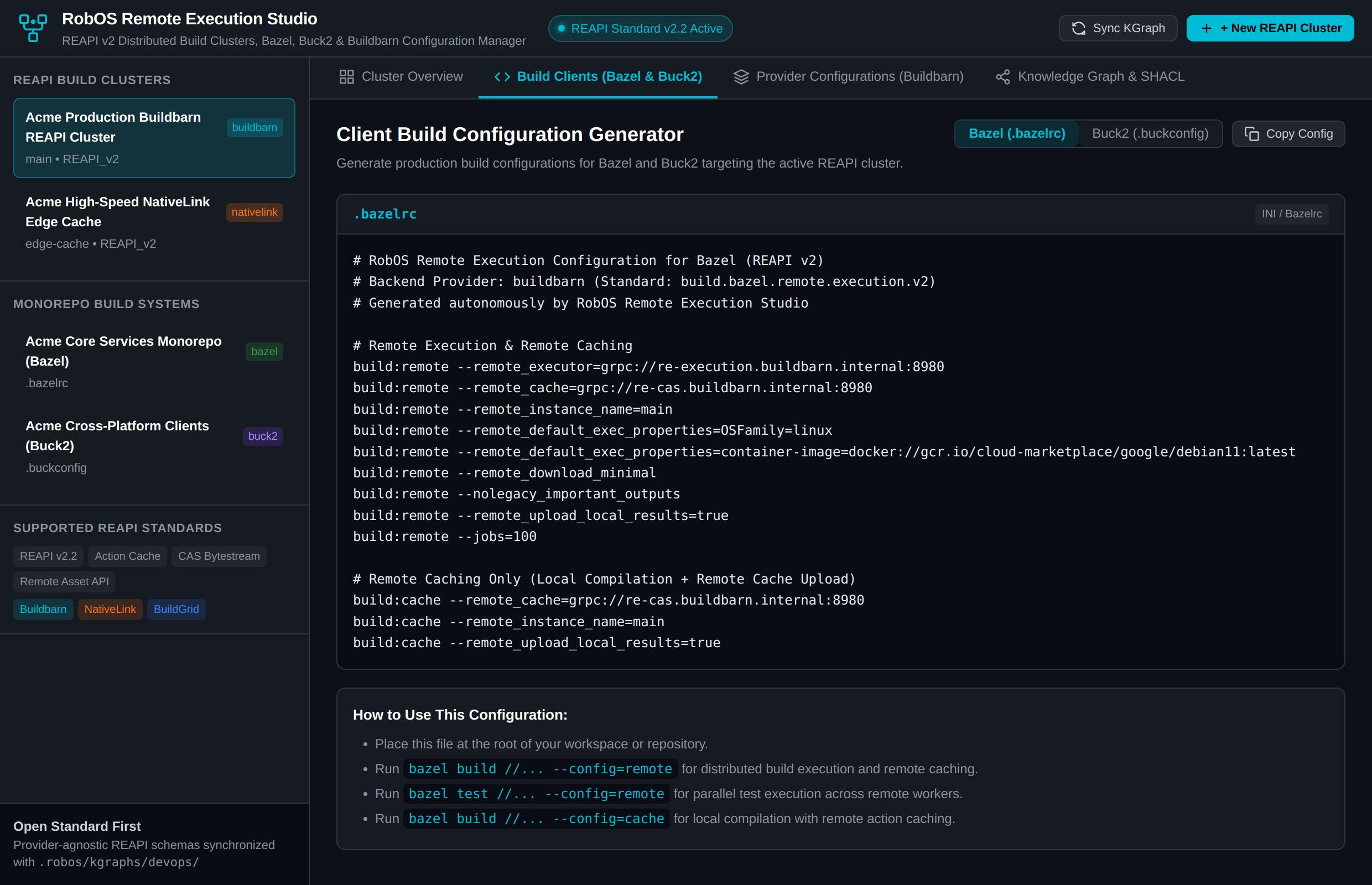This screenshot has height=885, width=1372.
Task: Click the Open Standard First footer title
Action: click(77, 826)
